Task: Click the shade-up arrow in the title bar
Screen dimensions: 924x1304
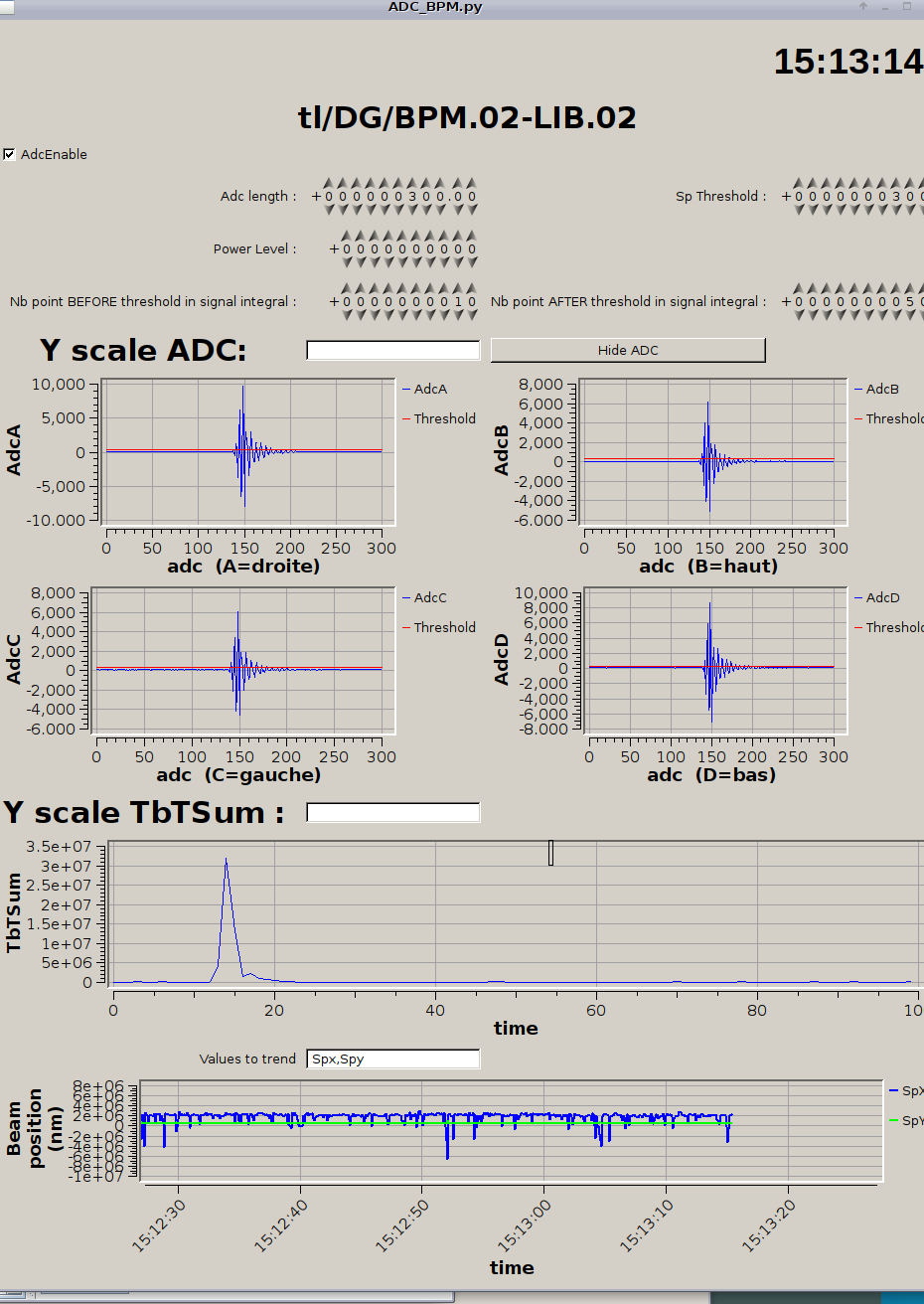Action: [x=863, y=7]
